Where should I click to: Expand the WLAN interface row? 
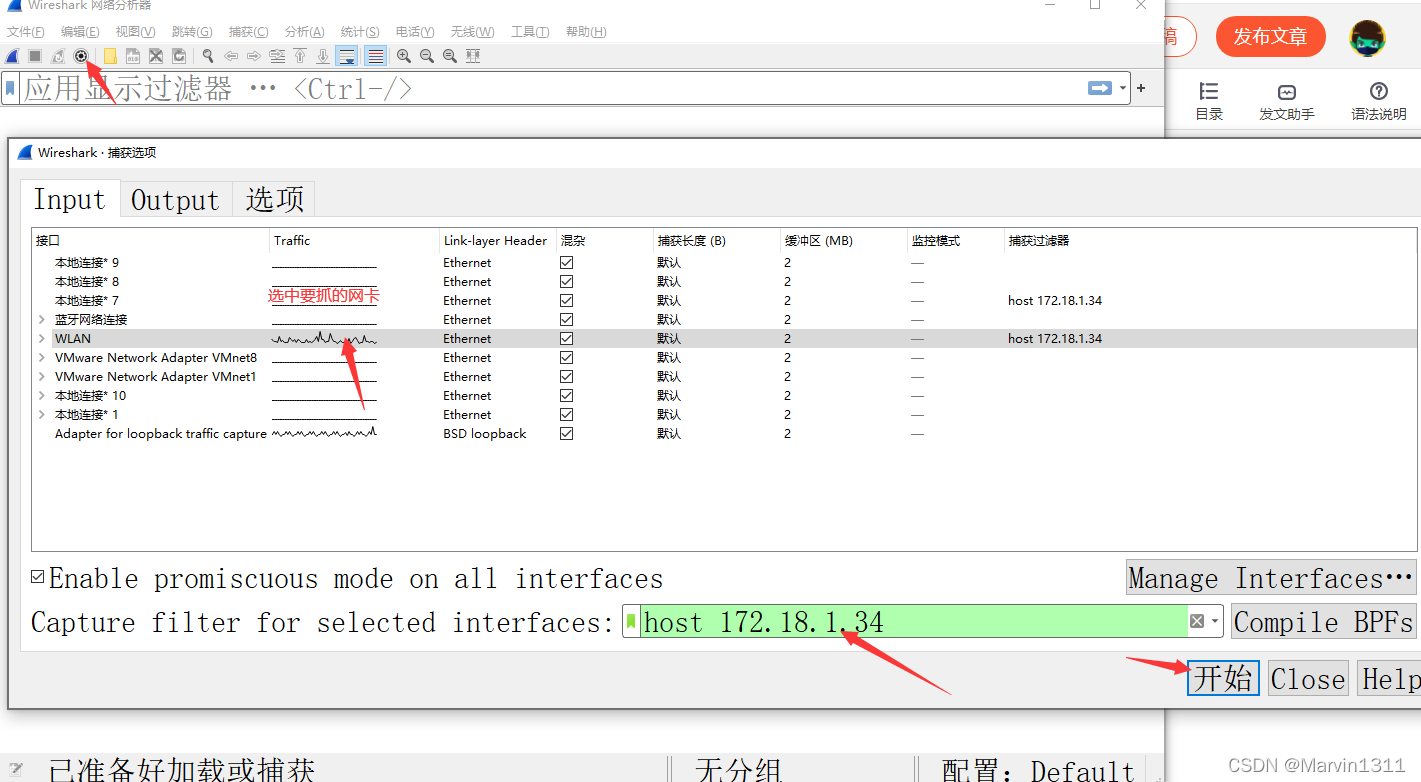[41, 338]
